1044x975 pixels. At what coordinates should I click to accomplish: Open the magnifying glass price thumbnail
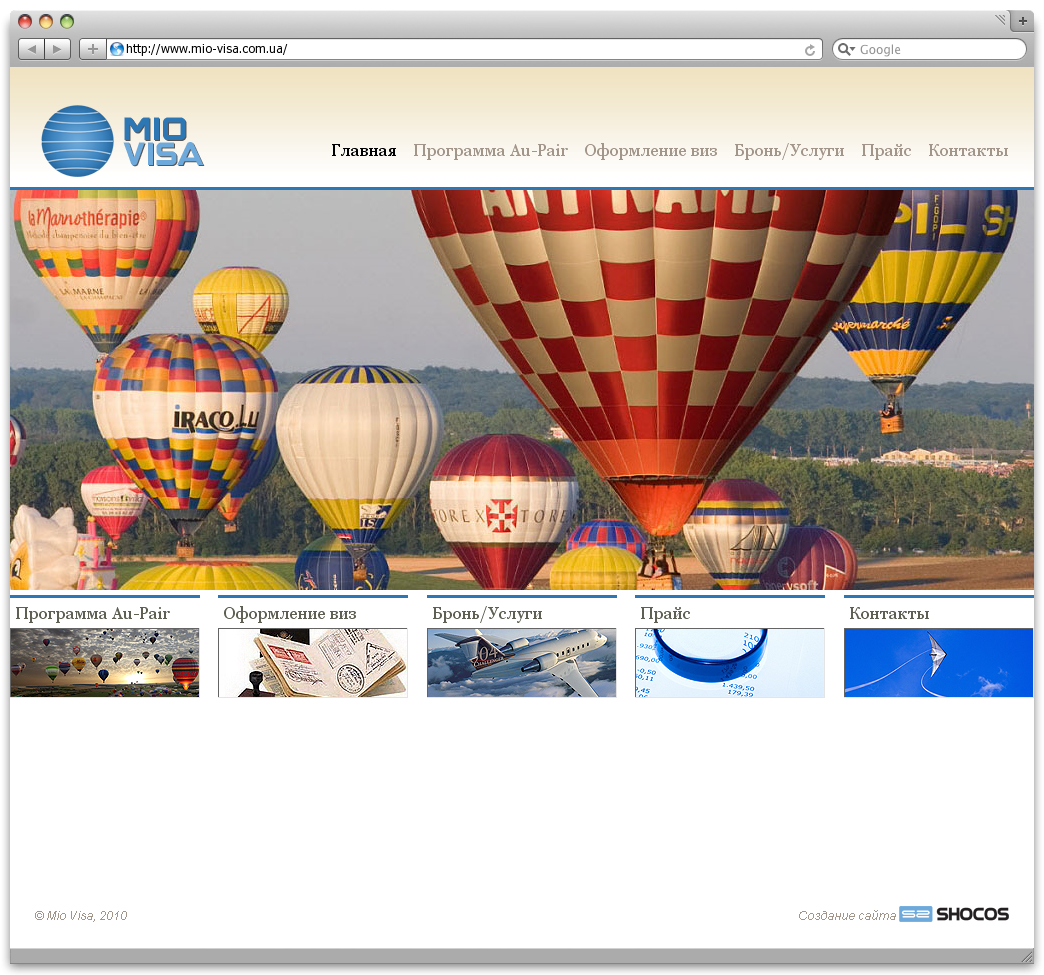click(730, 663)
